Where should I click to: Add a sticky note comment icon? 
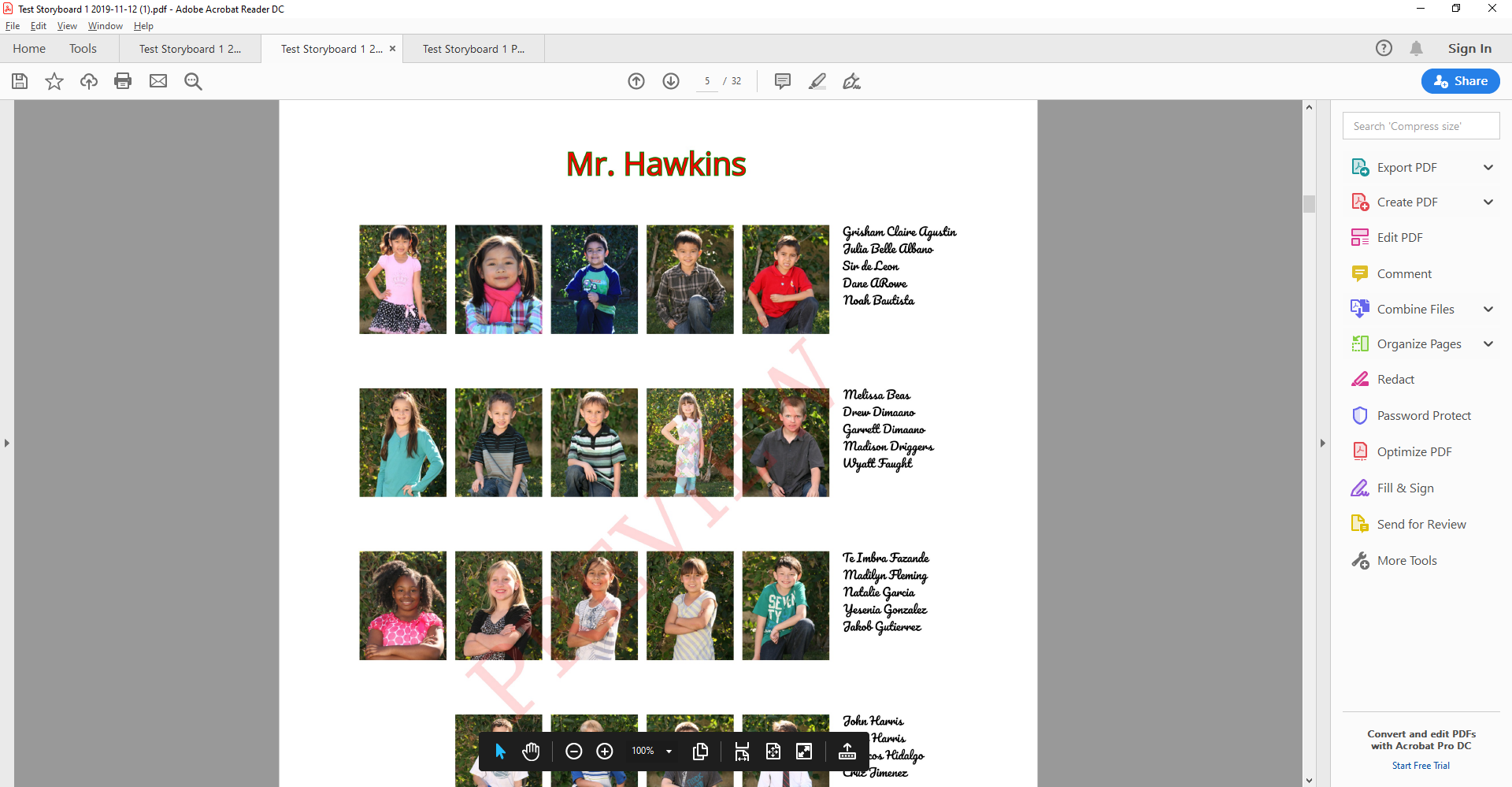[x=782, y=81]
